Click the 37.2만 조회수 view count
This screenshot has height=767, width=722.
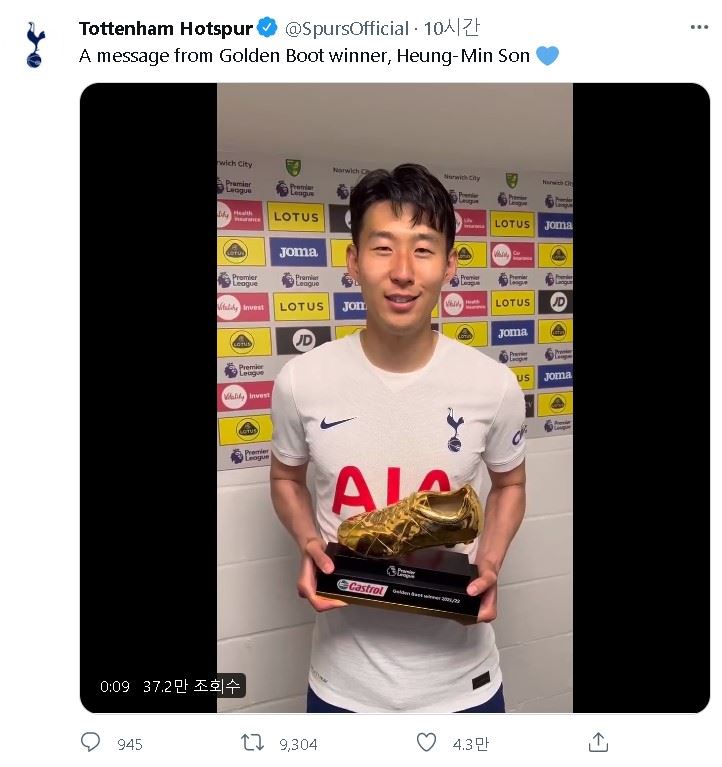pyautogui.click(x=191, y=686)
